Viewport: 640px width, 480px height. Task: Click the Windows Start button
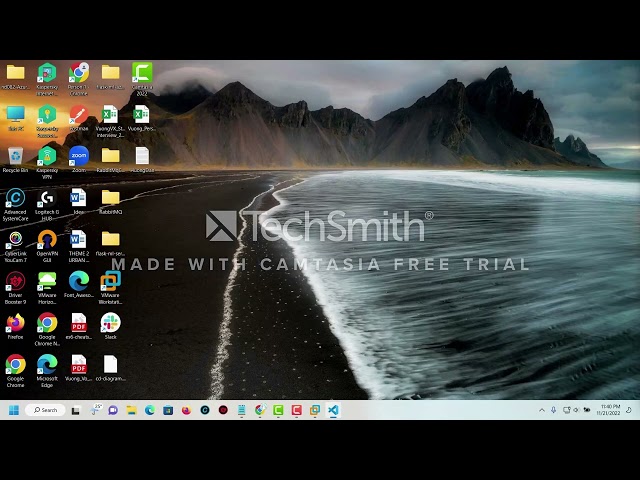pyautogui.click(x=14, y=410)
